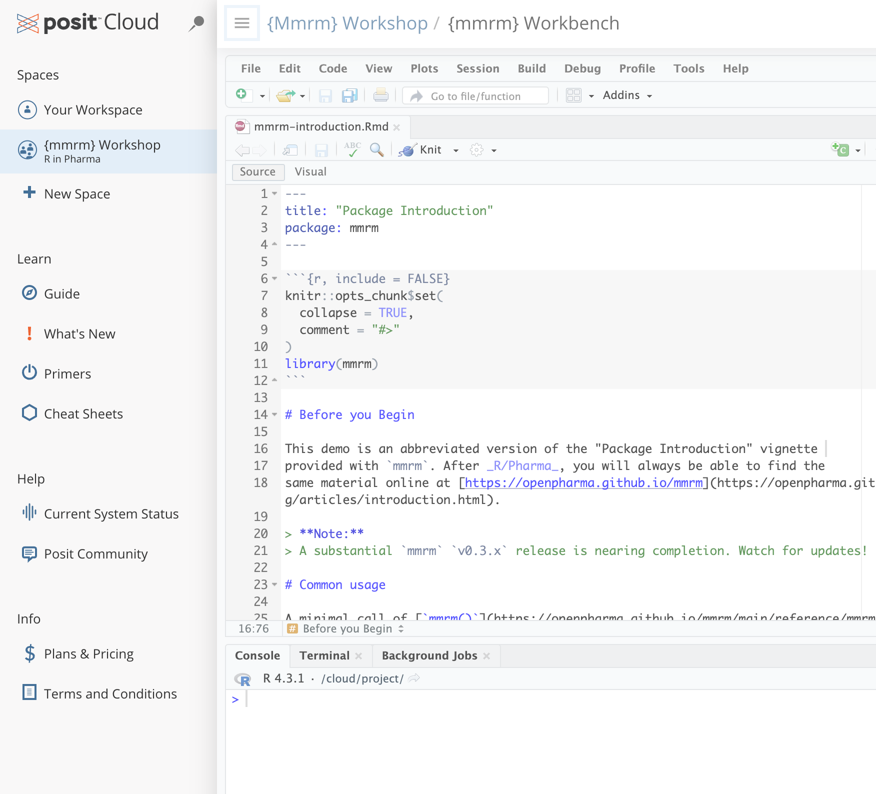
Task: Click the pin icon beside Posit Cloud
Action: [196, 23]
